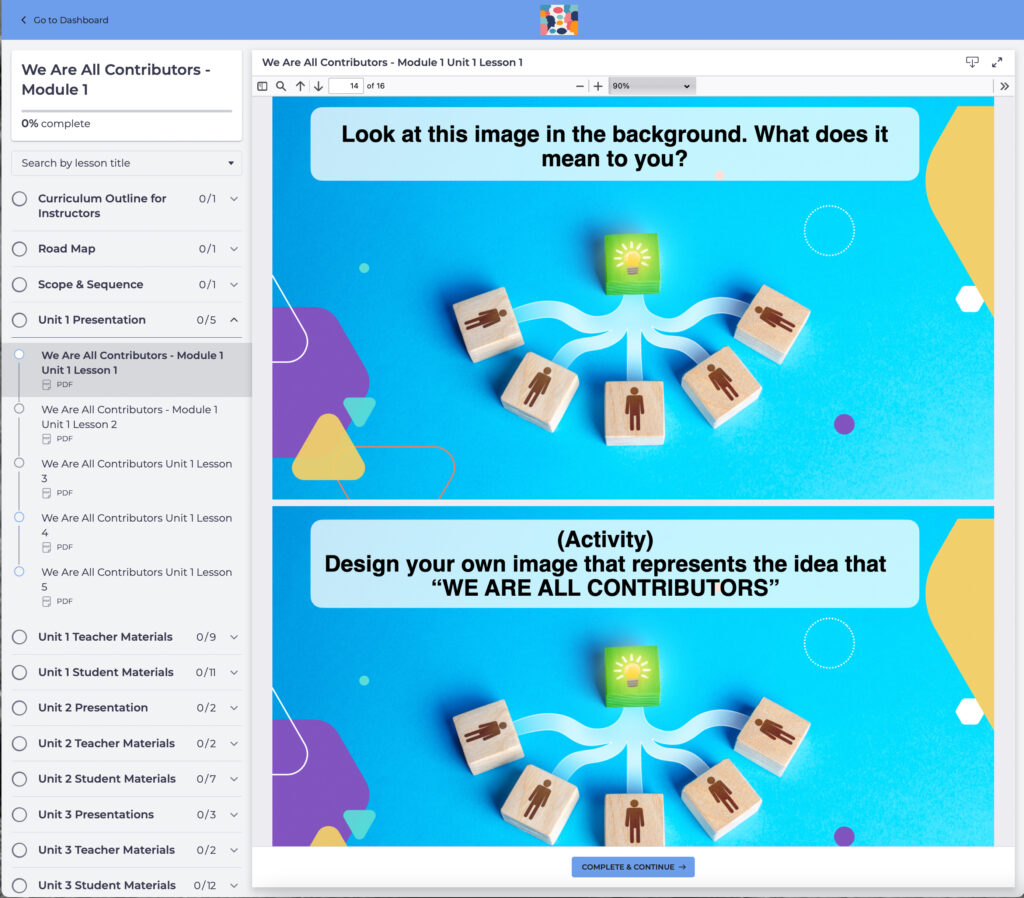
Task: Click the Complete & Continue button
Action: point(633,867)
